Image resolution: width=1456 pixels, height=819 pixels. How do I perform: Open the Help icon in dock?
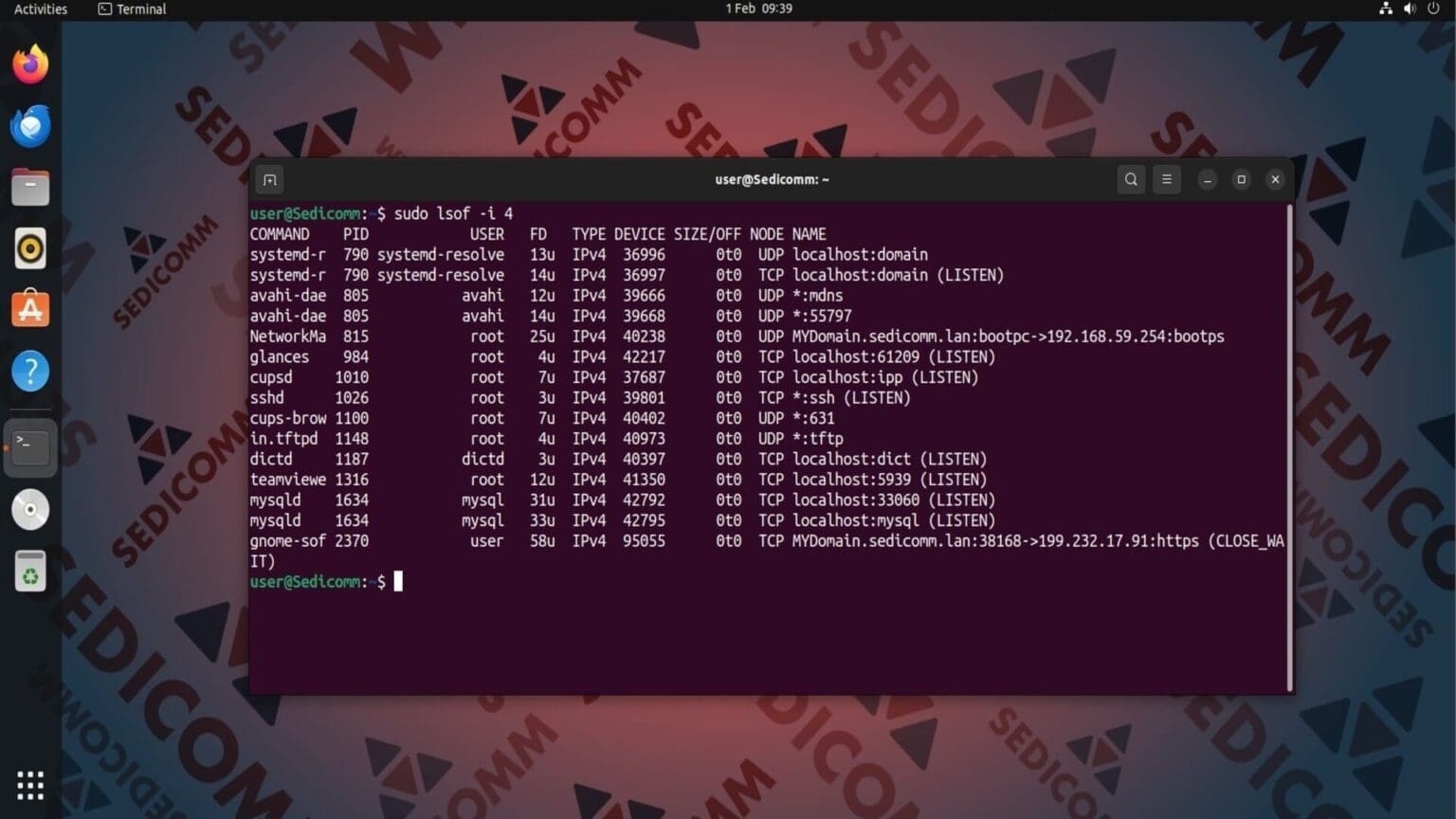pyautogui.click(x=30, y=372)
